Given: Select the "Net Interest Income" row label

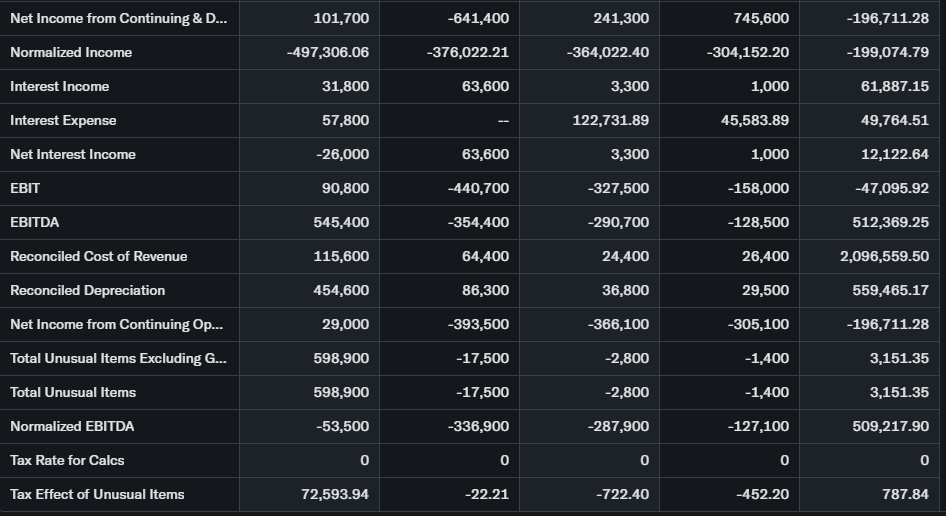Looking at the screenshot, I should click(x=73, y=154).
